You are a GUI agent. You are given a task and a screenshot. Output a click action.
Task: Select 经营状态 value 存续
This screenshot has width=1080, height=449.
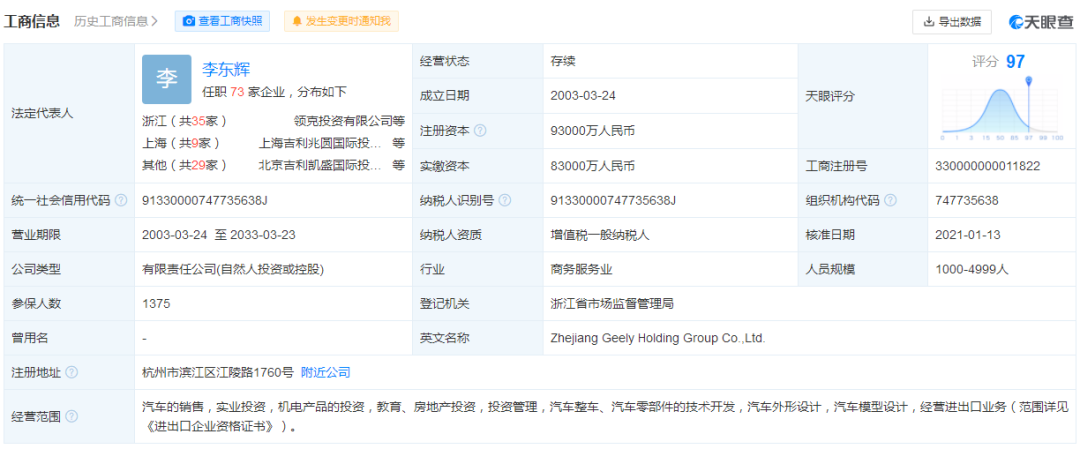[563, 61]
